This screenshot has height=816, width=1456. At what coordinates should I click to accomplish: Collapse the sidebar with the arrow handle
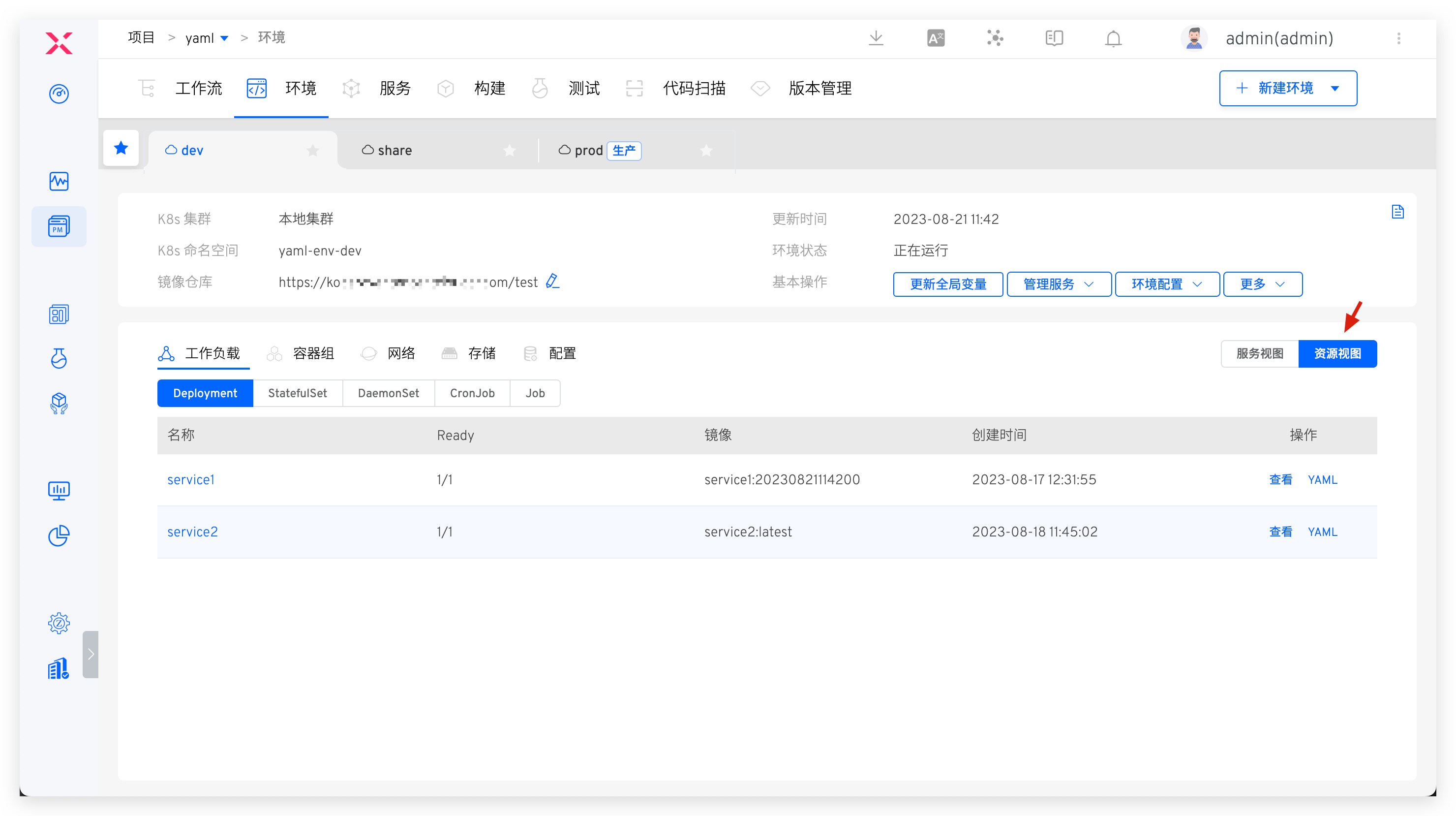(91, 654)
